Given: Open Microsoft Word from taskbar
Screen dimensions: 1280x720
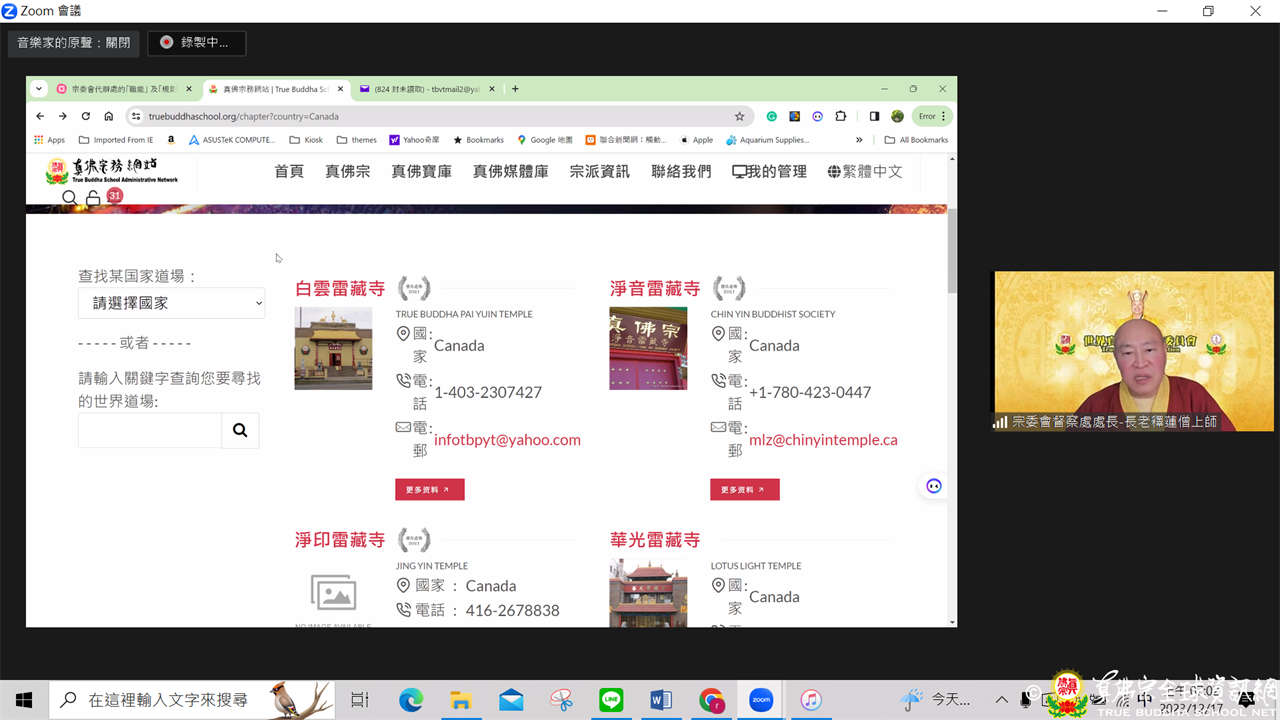Looking at the screenshot, I should (661, 700).
